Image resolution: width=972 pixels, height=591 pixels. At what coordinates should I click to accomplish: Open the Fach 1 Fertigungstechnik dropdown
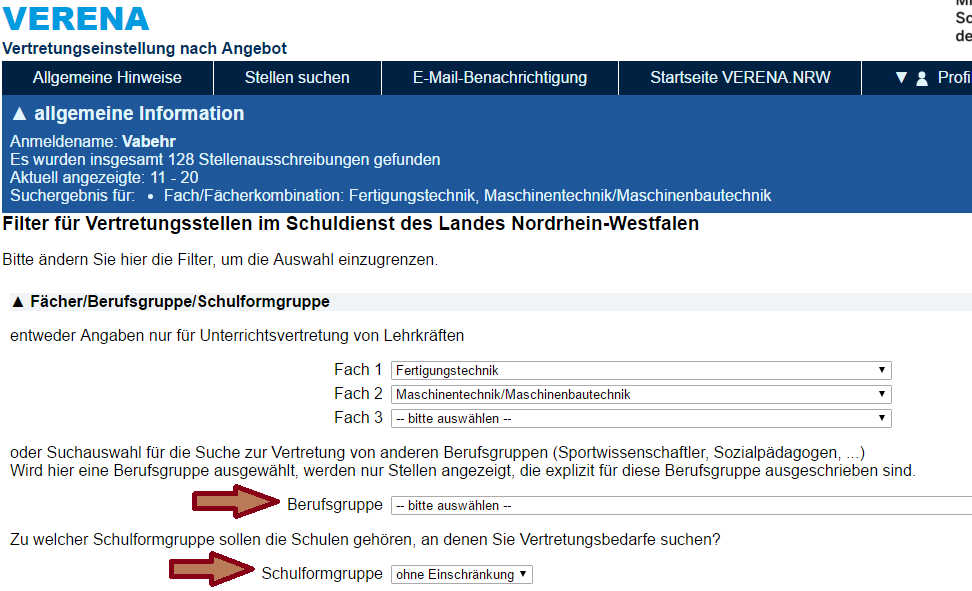640,370
